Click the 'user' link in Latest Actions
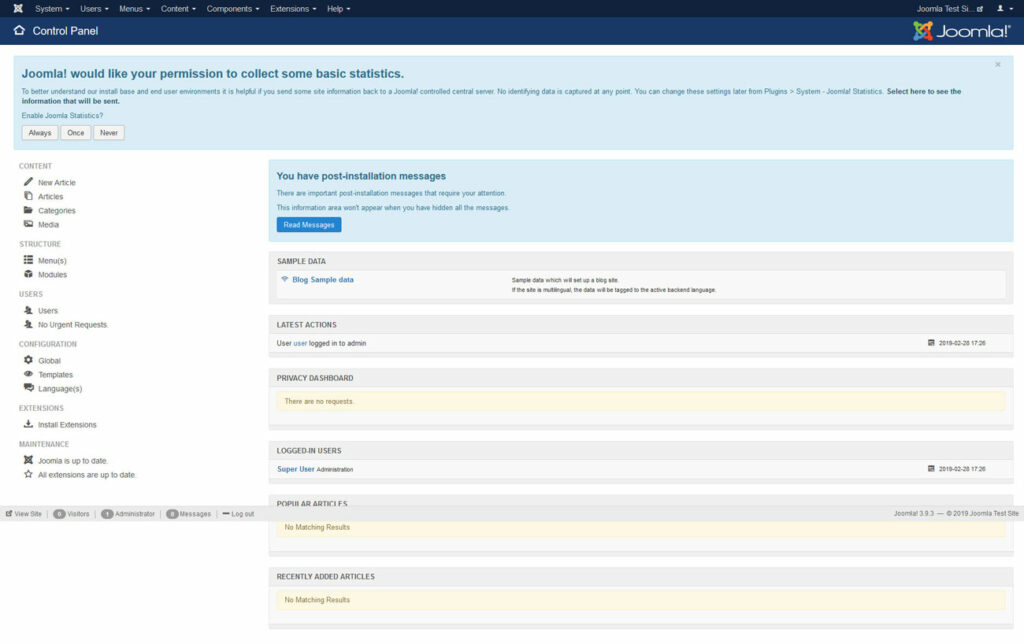The height and width of the screenshot is (644, 1024). [300, 343]
